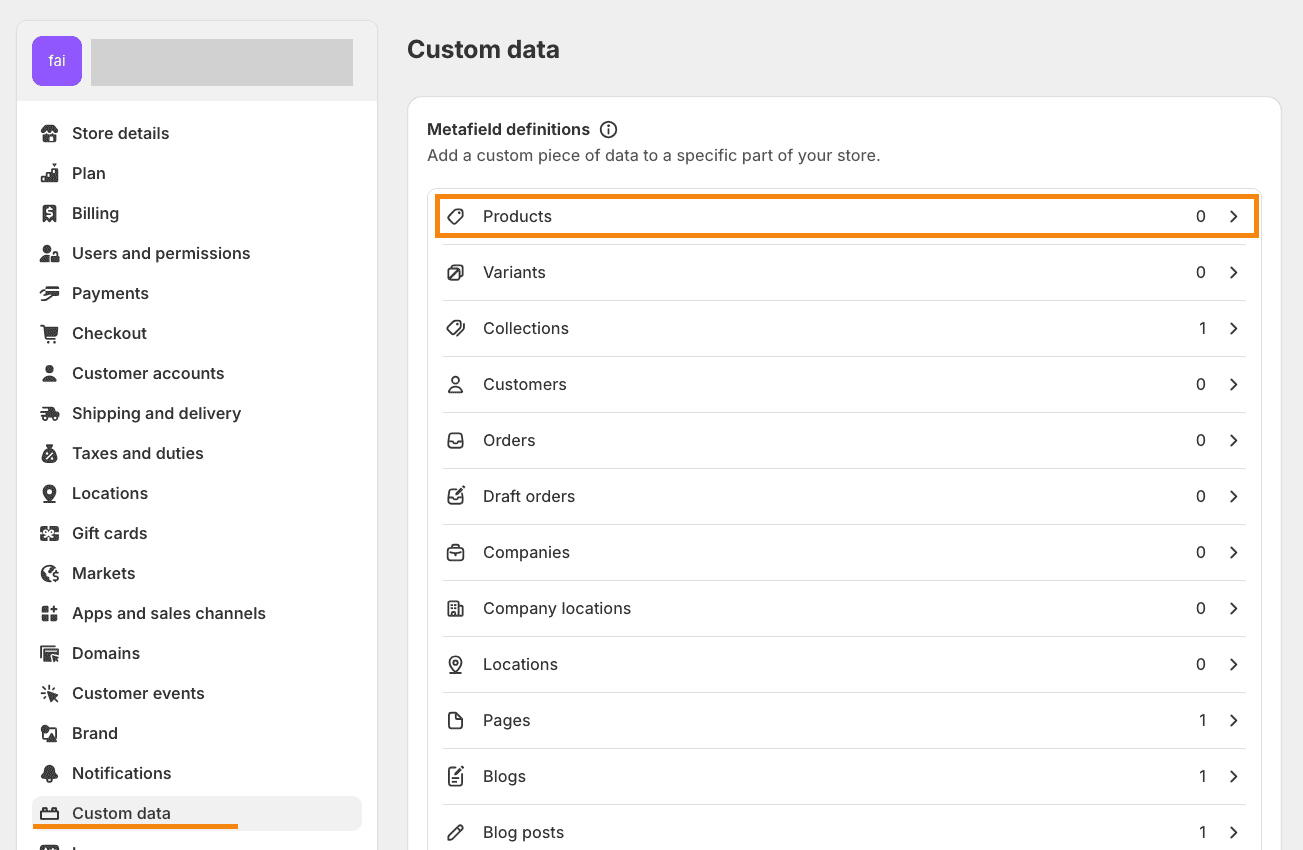Screen dimensions: 1303x850
Task: Click the Notifications bell icon
Action: pos(49,773)
